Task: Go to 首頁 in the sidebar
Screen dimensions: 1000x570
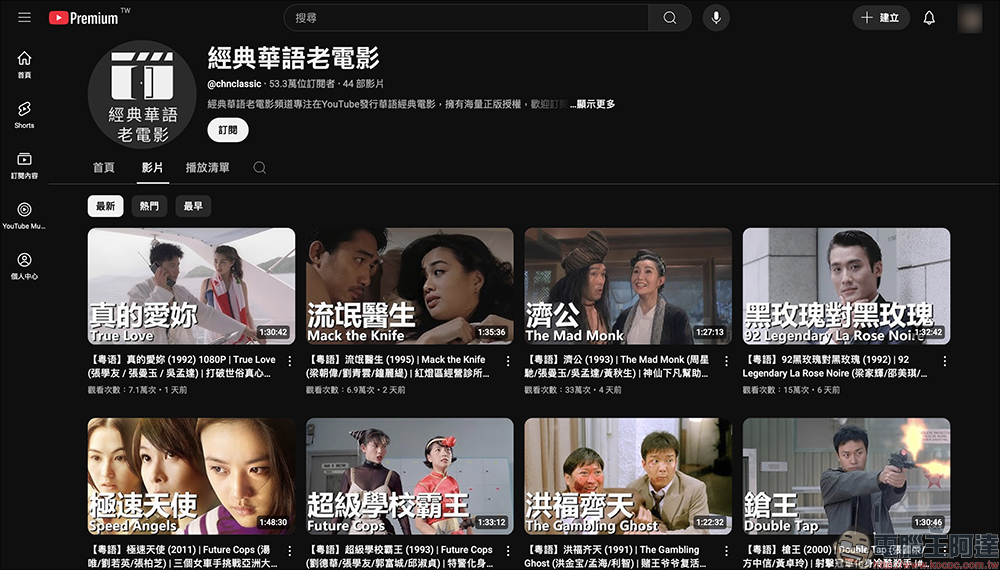Action: (x=24, y=64)
